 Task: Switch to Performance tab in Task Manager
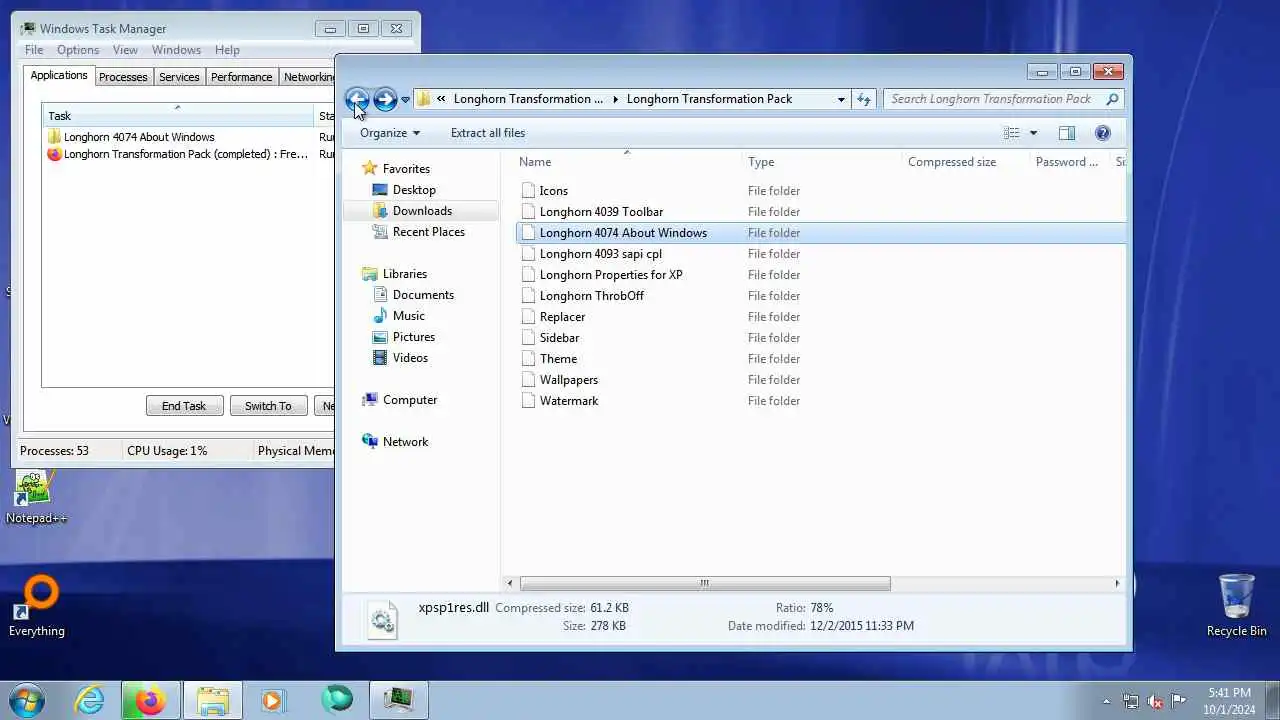pos(241,77)
